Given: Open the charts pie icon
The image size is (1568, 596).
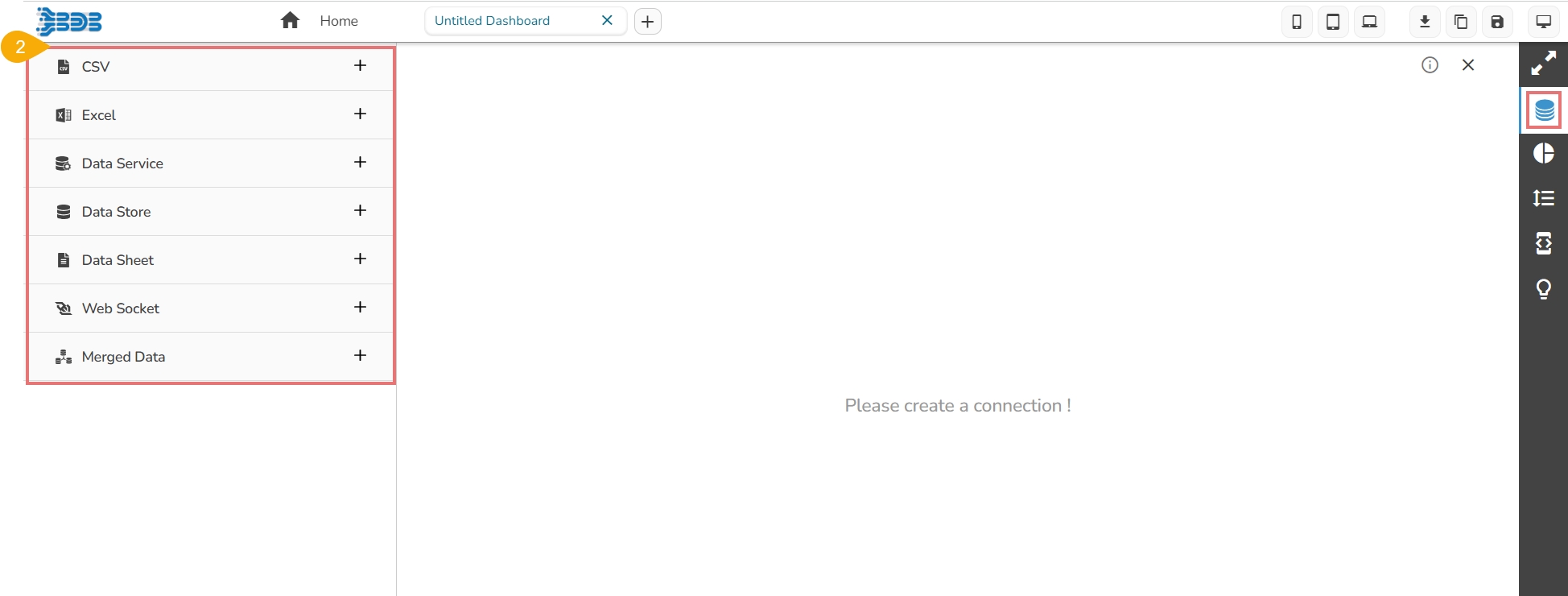Looking at the screenshot, I should tap(1544, 153).
